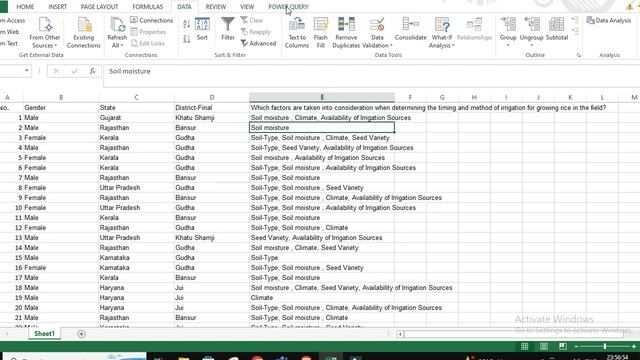This screenshot has width=640, height=360.
Task: Open the FORMULAS ribbon tab
Action: tap(148, 7)
